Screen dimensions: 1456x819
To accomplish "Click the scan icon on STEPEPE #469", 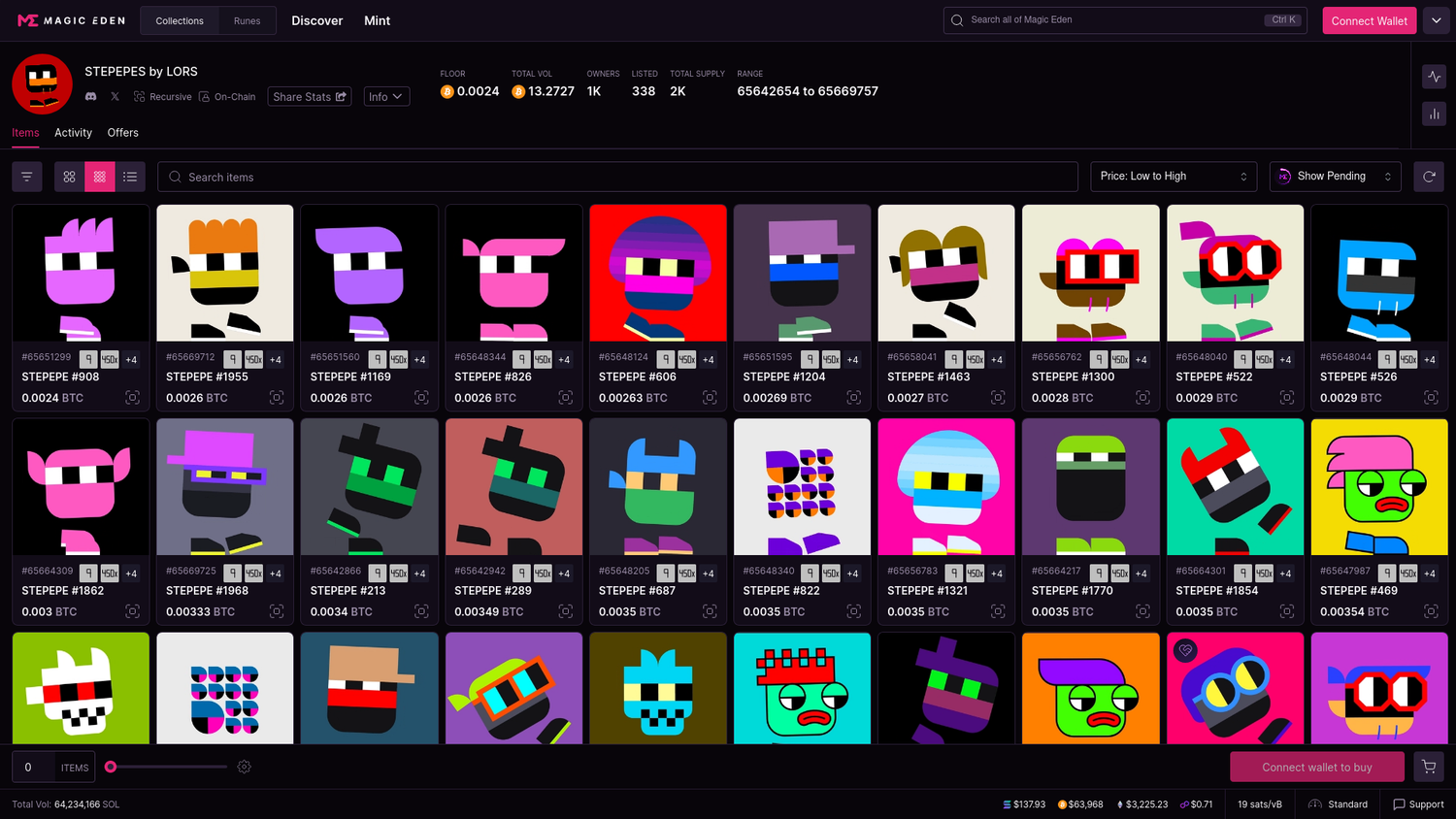I will point(1431,611).
